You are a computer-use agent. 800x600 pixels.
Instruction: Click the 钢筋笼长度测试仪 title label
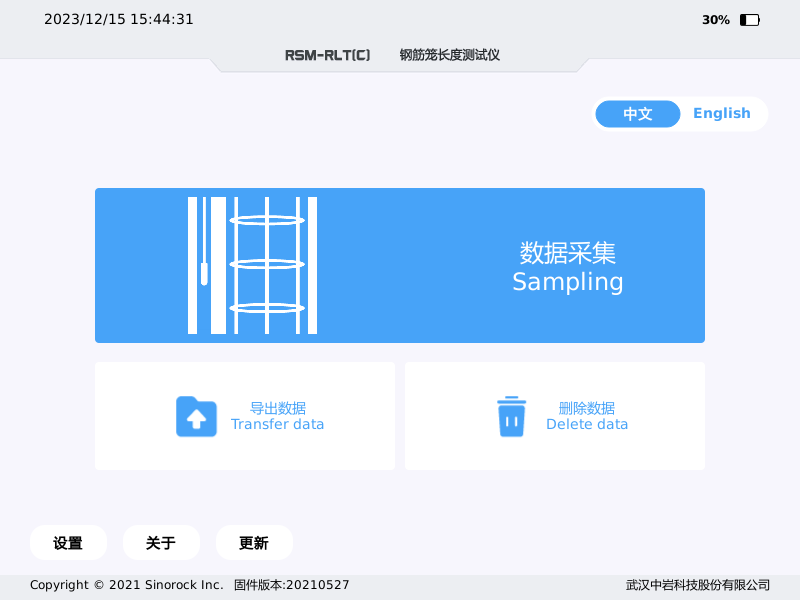point(449,55)
